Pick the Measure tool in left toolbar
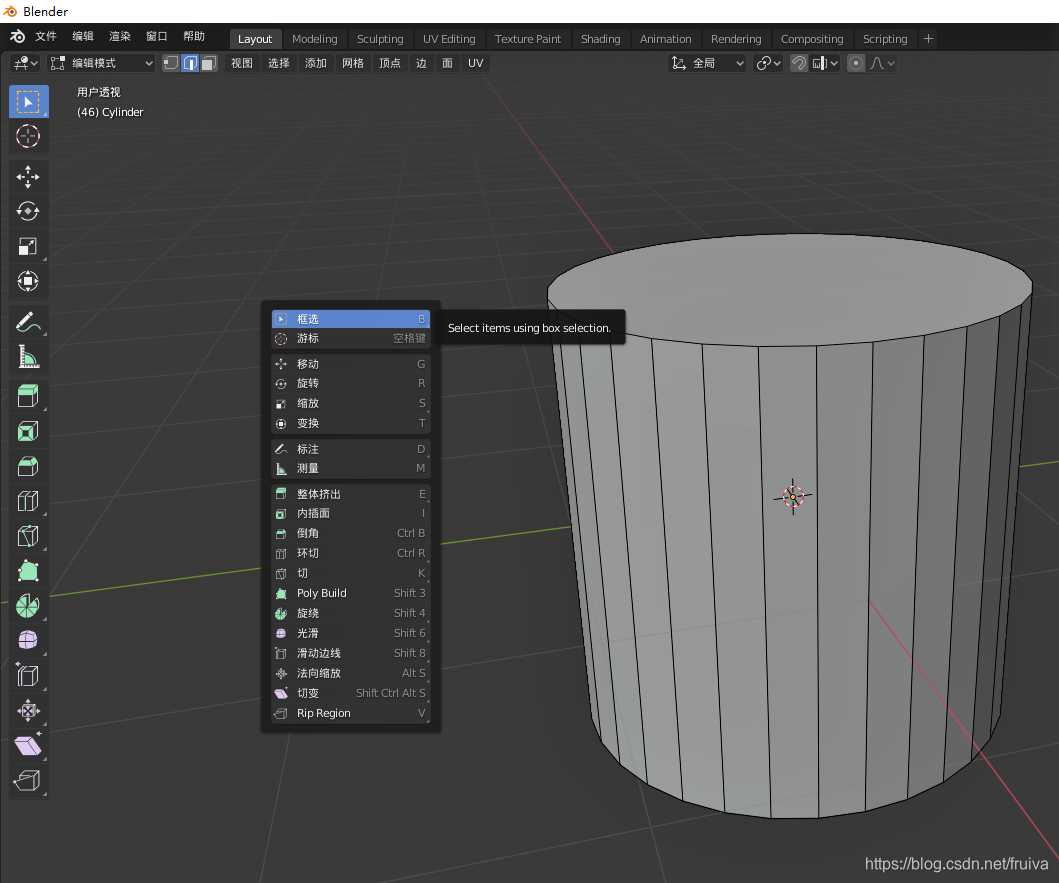1059x883 pixels. pyautogui.click(x=28, y=356)
